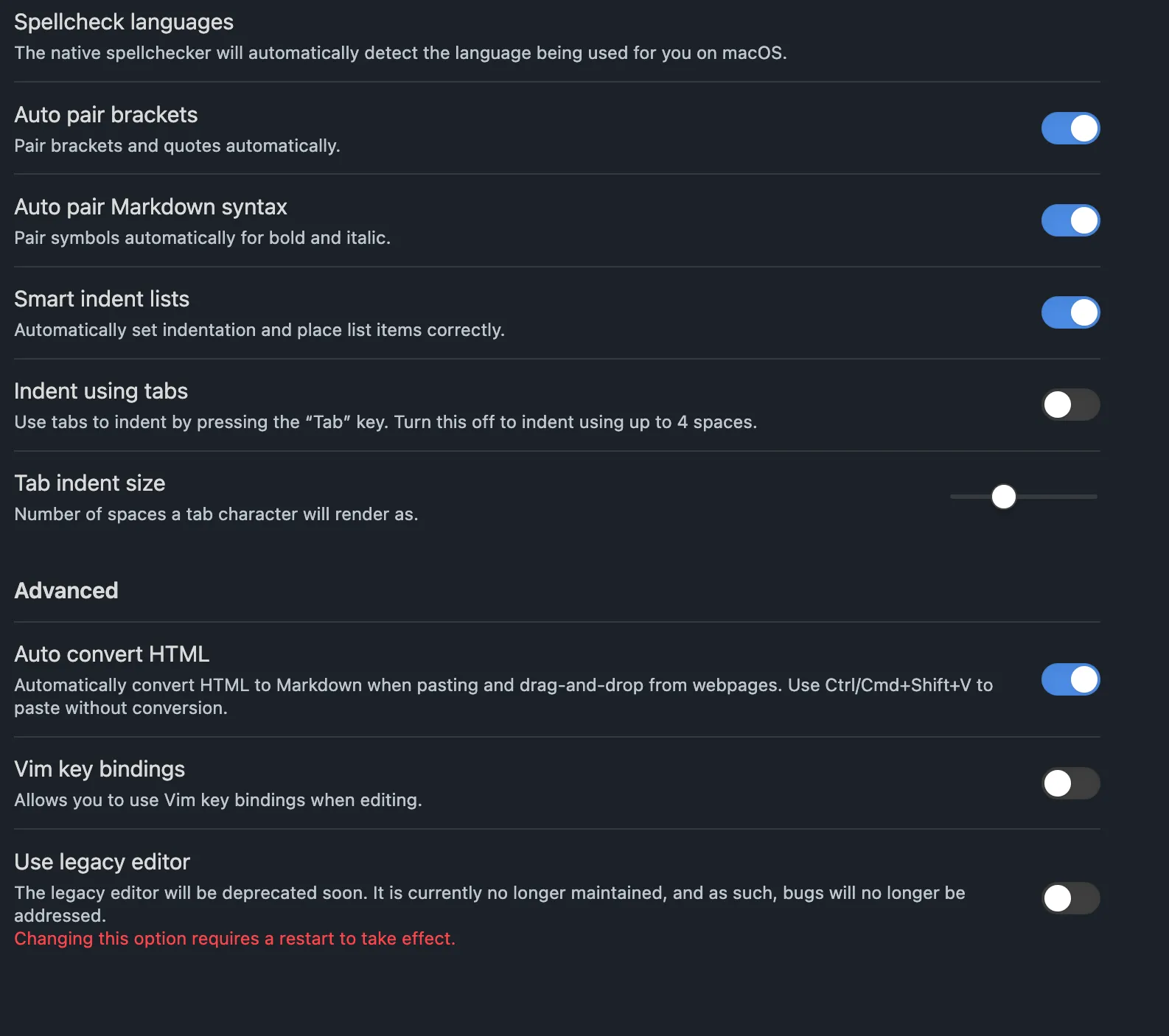Click the Spellcheck languages heading

pos(124,22)
